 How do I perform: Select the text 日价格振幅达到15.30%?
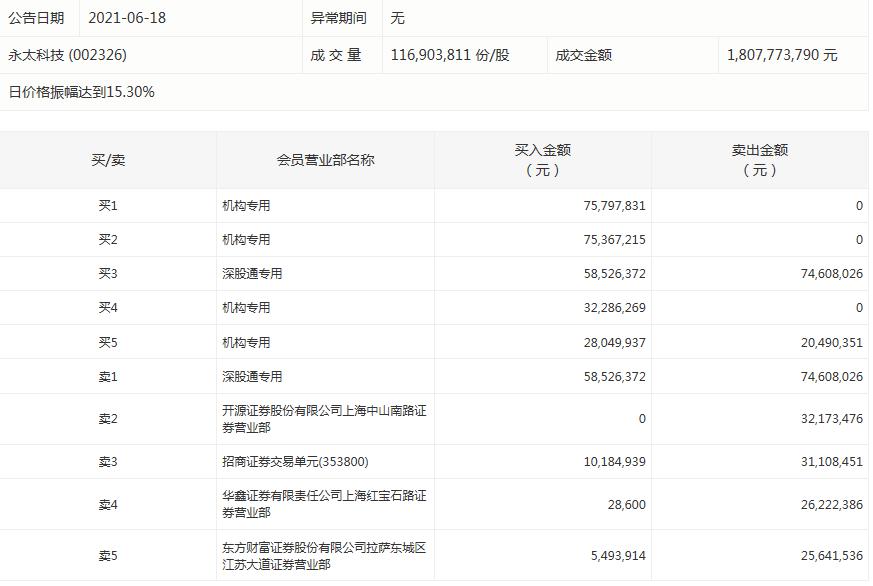81,92
